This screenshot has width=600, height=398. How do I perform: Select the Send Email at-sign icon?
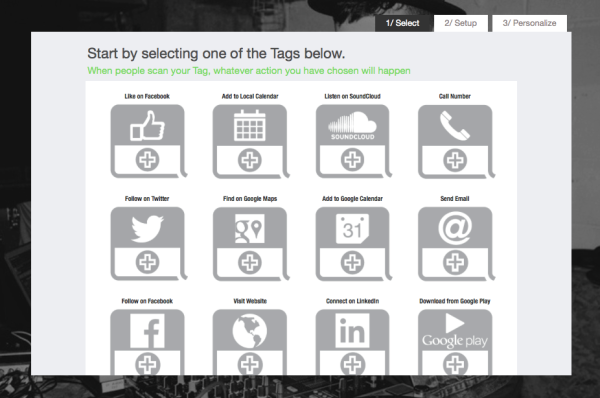(x=455, y=228)
